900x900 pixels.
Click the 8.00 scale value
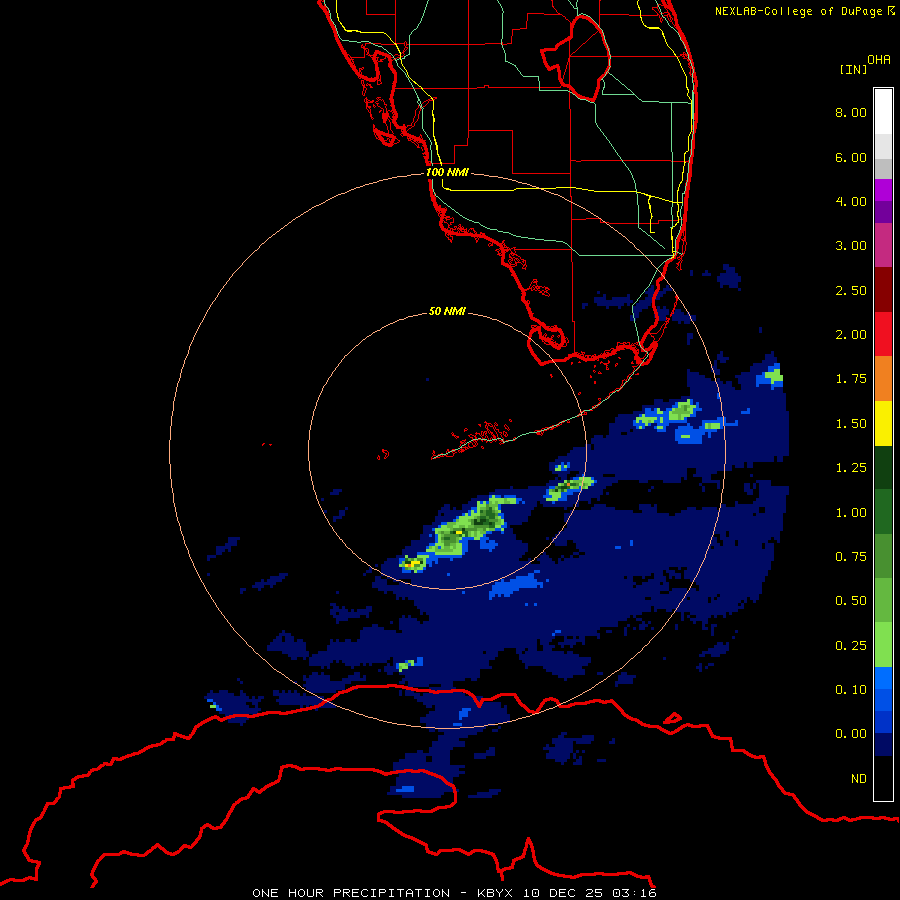click(x=851, y=112)
